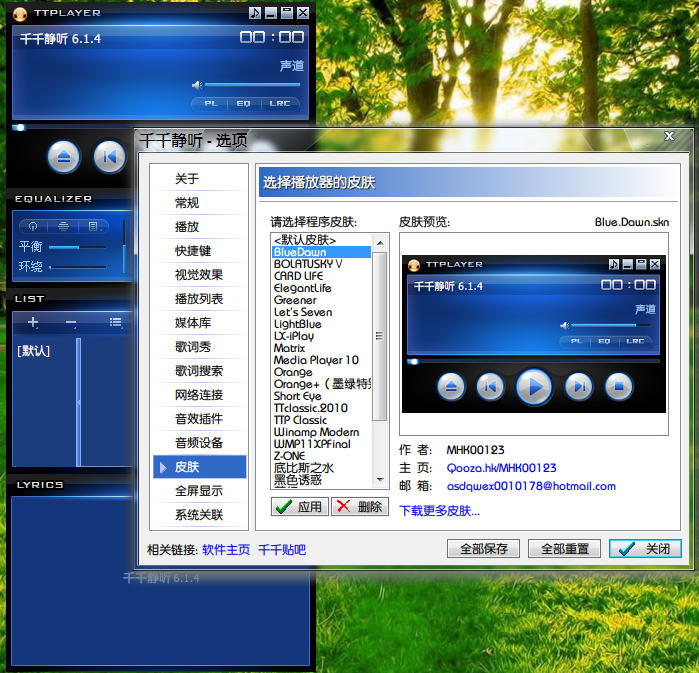Open the 音频设备 options page
This screenshot has height=673, width=699.
(x=200, y=443)
